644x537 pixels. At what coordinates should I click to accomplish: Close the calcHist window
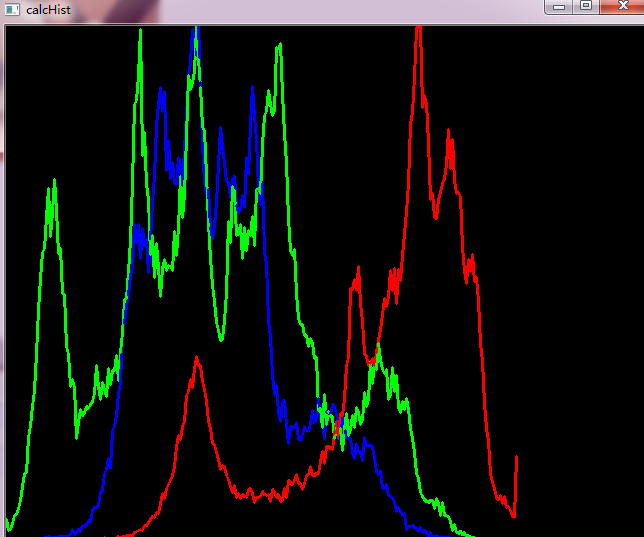(622, 6)
